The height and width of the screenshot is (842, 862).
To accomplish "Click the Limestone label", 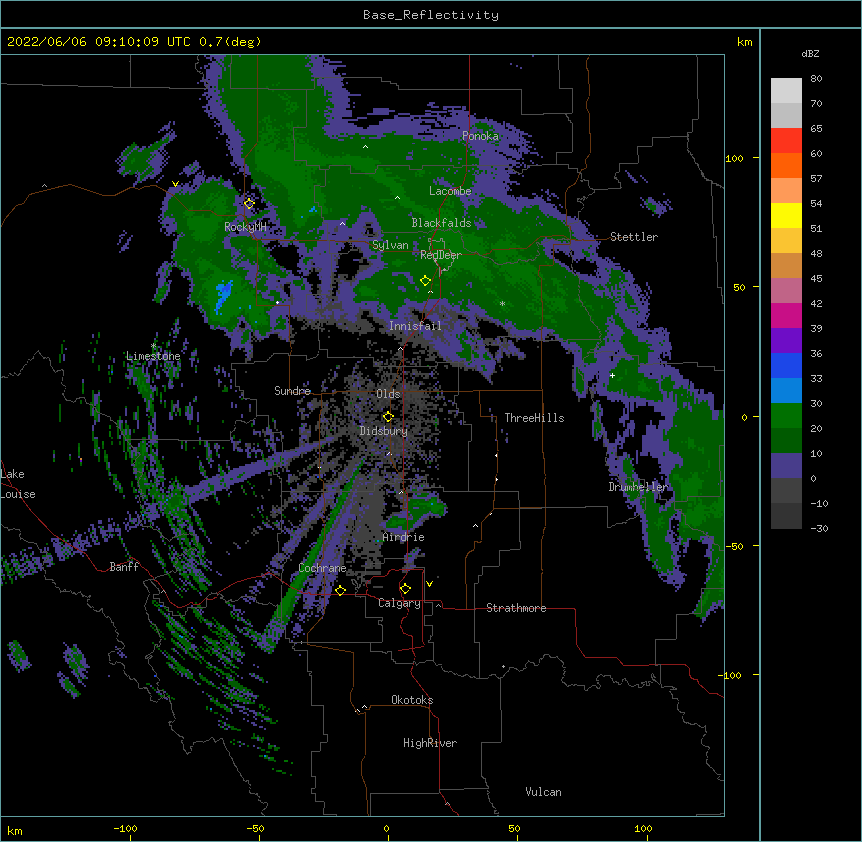I will click(153, 356).
